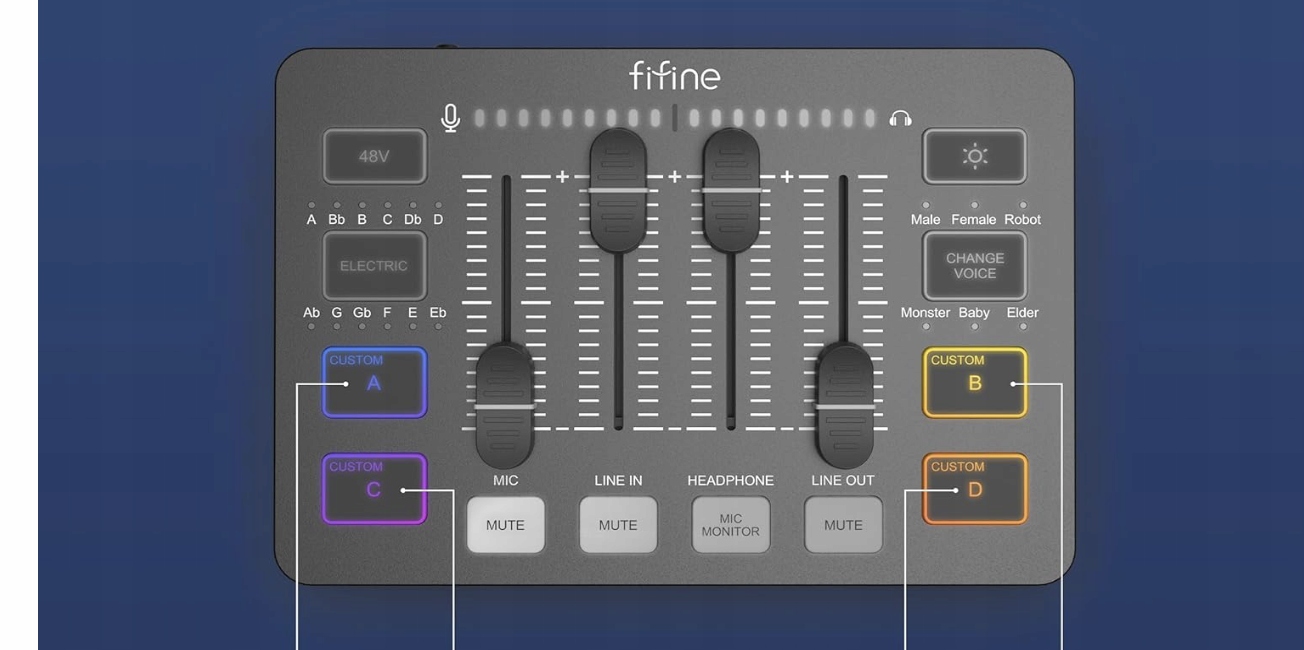1304x650 pixels.
Task: Click the HEADPHONE channel label
Action: click(x=730, y=480)
